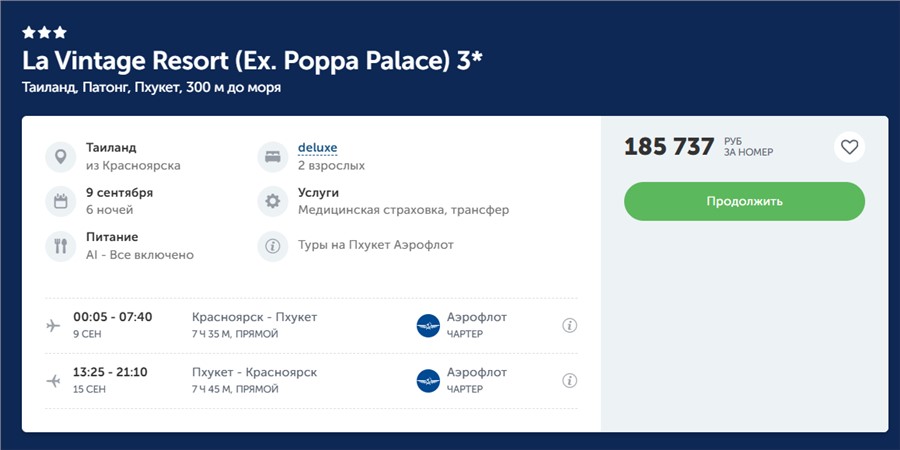Click Медицинская страховка, трансфер services text
Viewport: 900px width, 450px height.
(x=403, y=210)
